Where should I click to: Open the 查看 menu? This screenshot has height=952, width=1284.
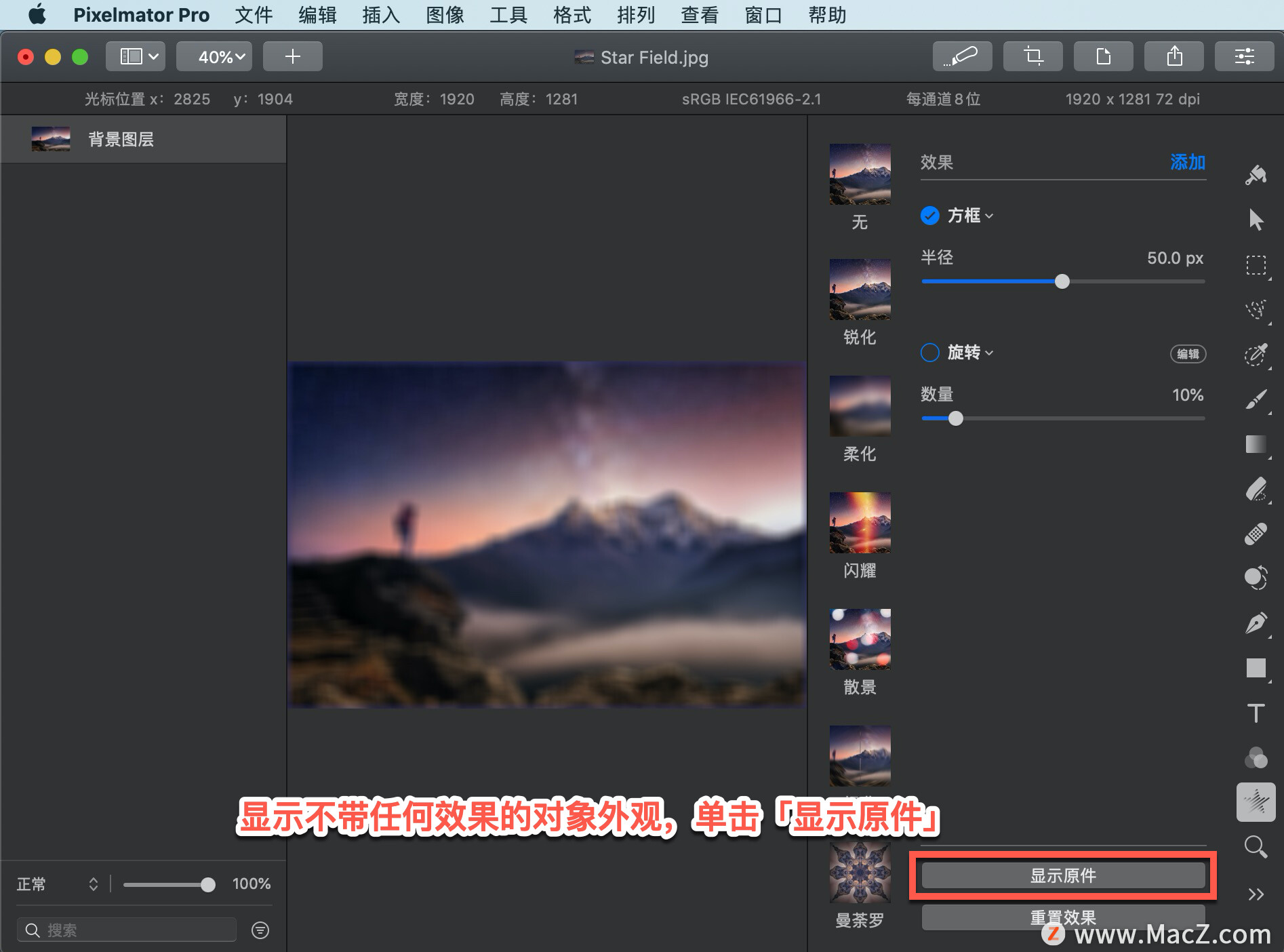point(700,14)
